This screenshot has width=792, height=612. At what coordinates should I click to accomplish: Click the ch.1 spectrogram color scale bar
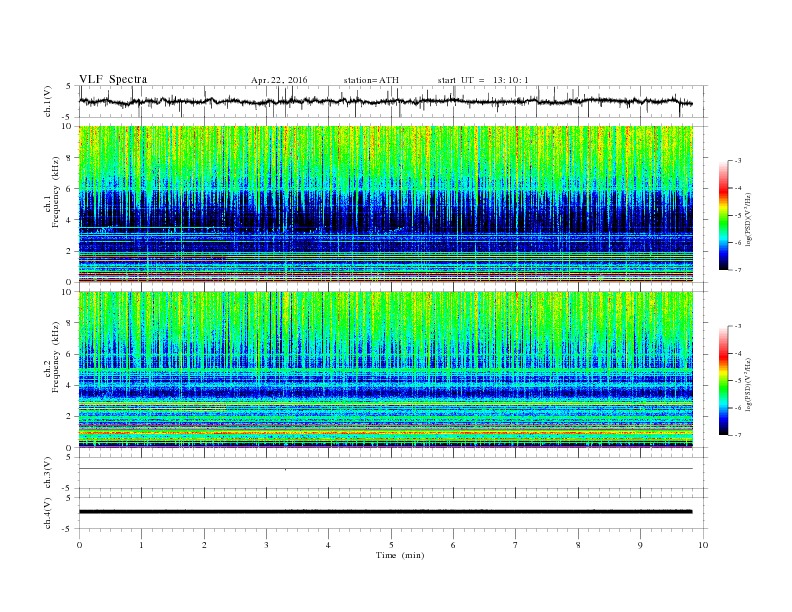(723, 216)
